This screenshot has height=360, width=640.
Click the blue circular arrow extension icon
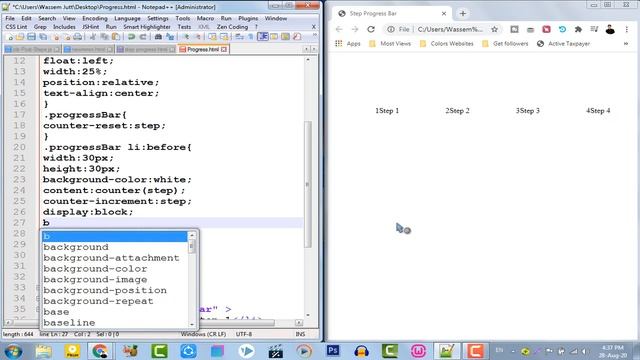click(x=562, y=29)
